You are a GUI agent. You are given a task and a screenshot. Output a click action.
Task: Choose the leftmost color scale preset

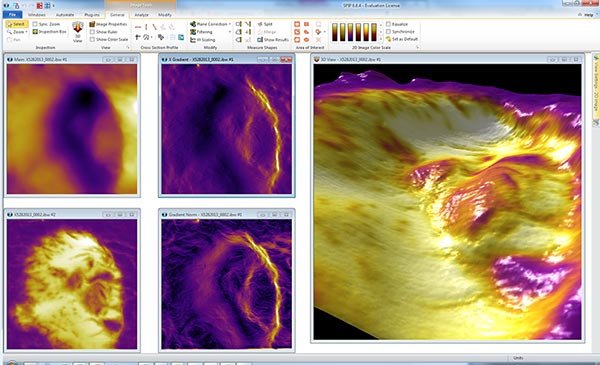click(x=335, y=32)
